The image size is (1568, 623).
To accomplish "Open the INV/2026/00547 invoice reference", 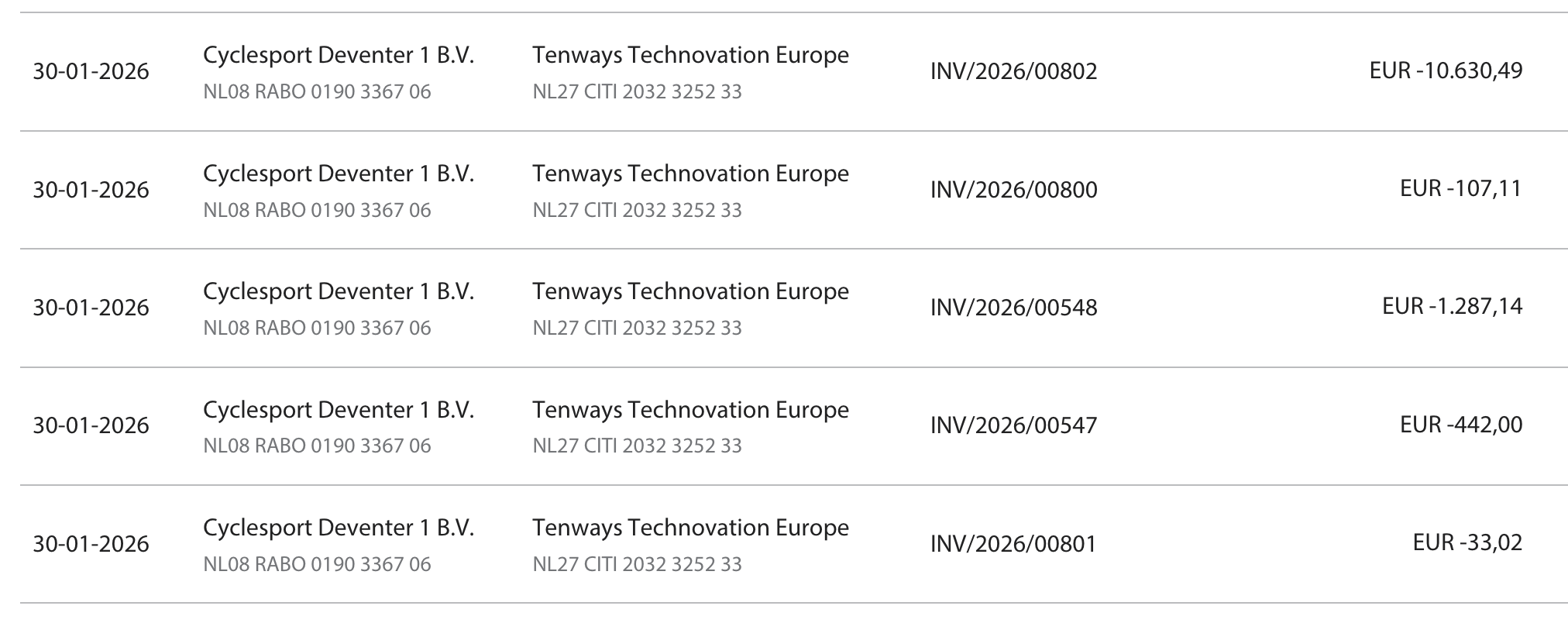I will (1013, 425).
